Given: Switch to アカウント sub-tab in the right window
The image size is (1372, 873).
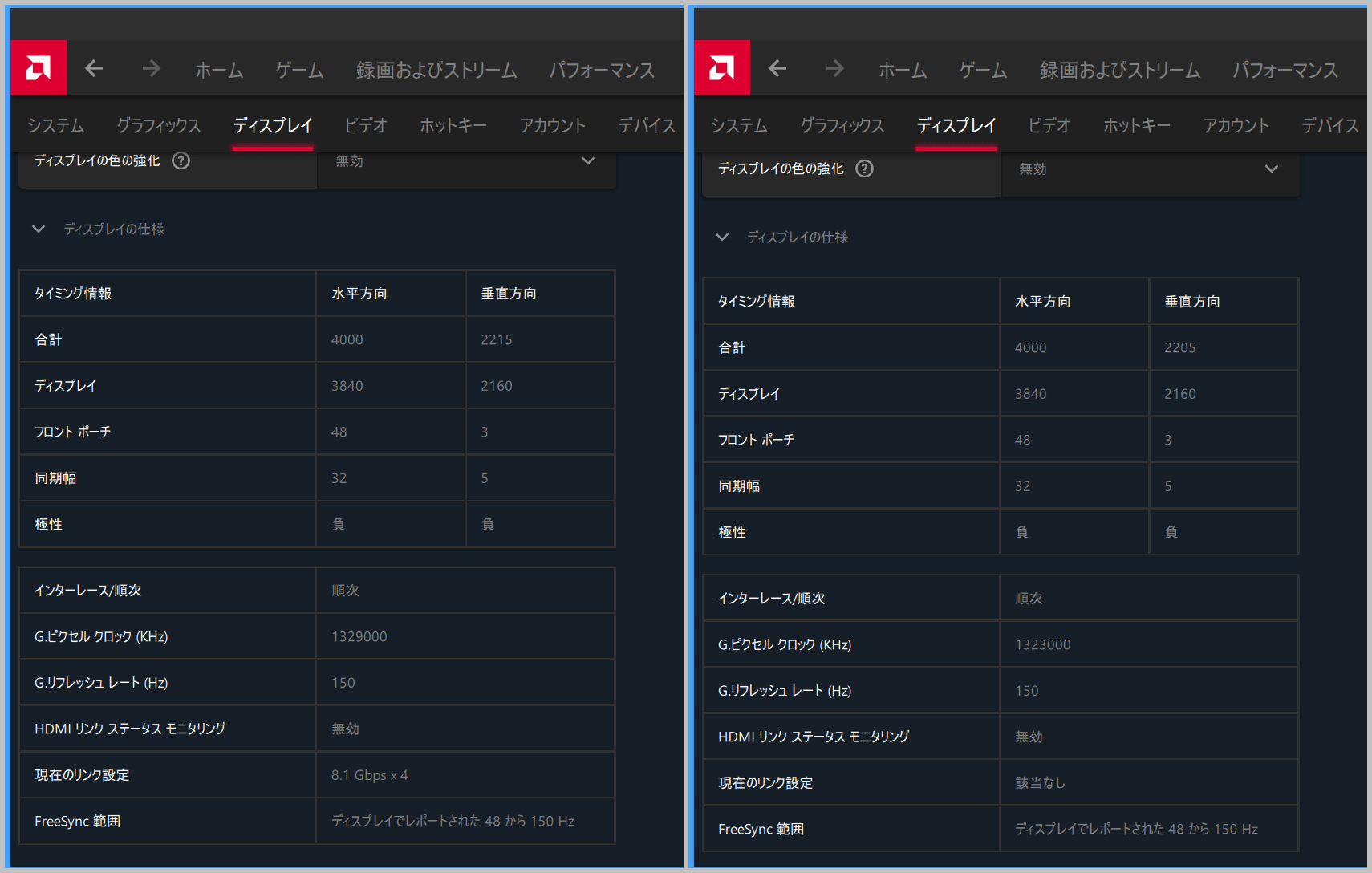Looking at the screenshot, I should tap(1236, 125).
